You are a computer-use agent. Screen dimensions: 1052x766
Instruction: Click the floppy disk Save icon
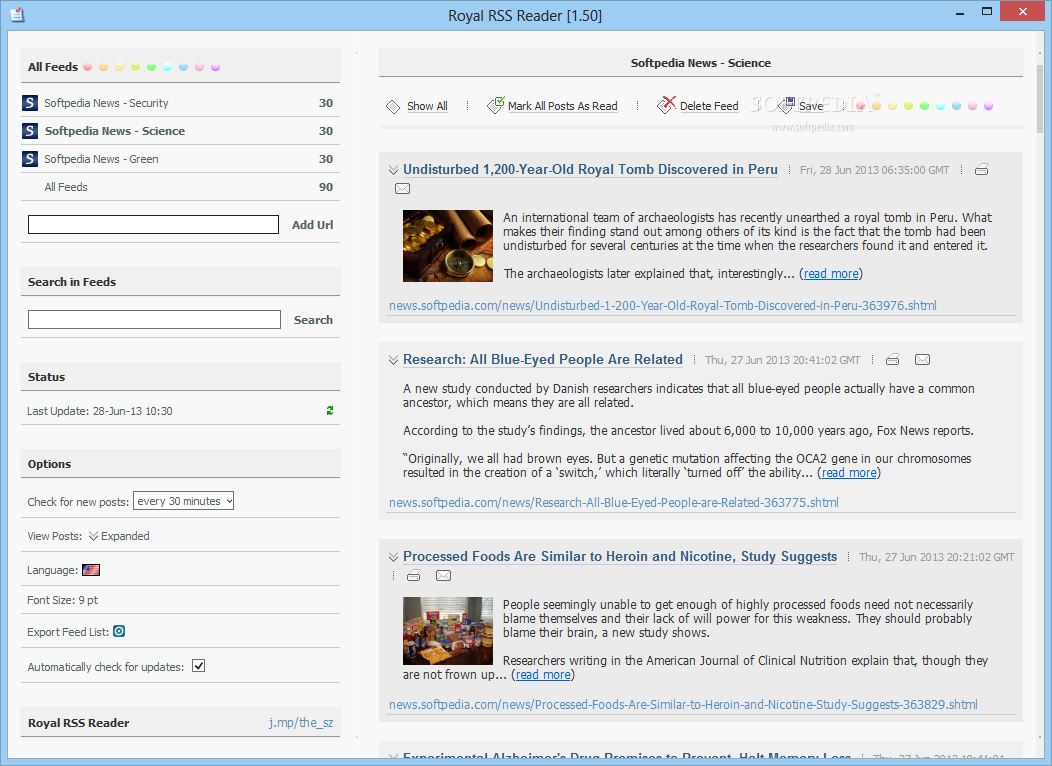[784, 105]
